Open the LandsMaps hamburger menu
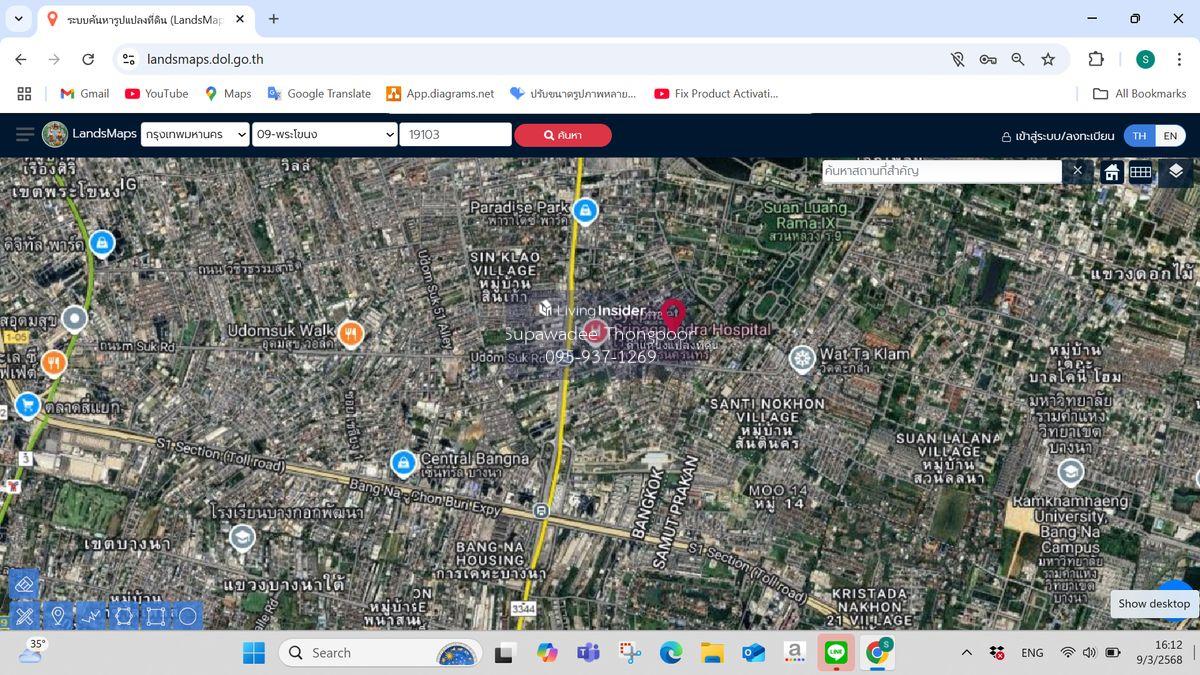 coord(24,134)
